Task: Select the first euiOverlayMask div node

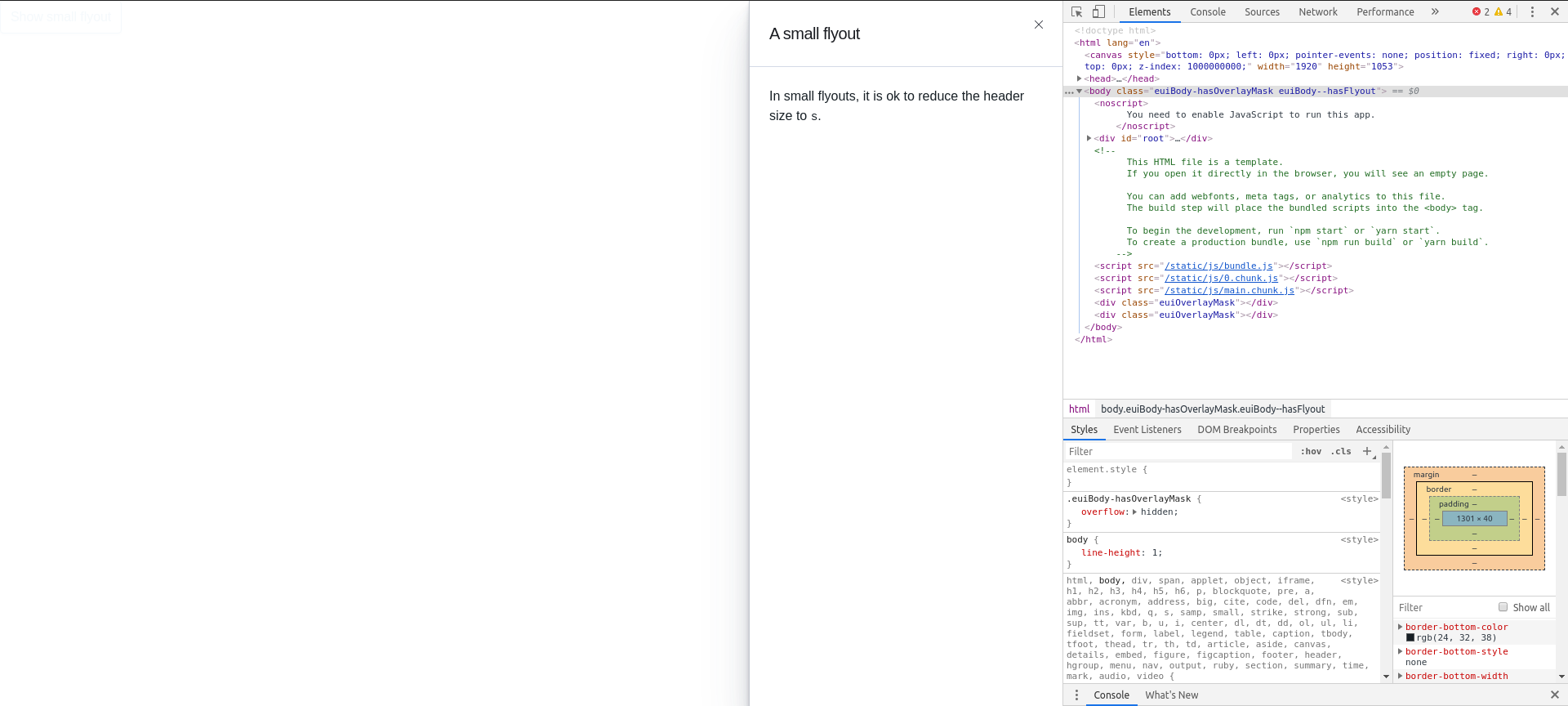Action: coord(1186,302)
